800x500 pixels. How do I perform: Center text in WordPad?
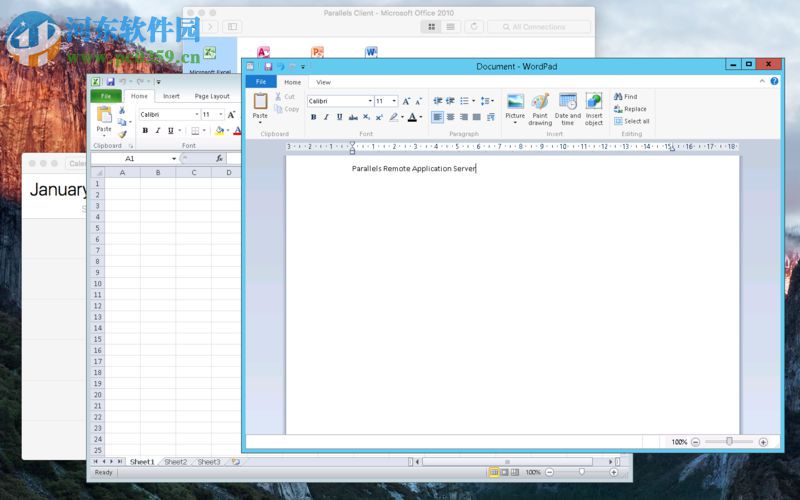451,117
